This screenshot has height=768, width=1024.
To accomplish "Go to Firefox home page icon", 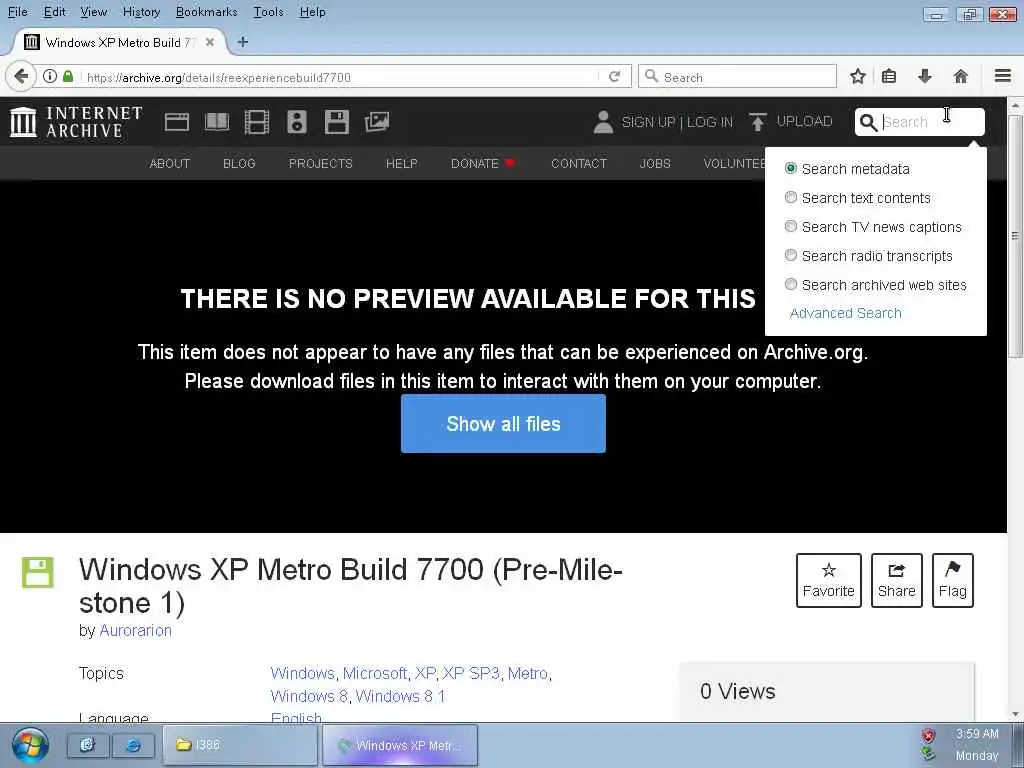I will point(961,76).
